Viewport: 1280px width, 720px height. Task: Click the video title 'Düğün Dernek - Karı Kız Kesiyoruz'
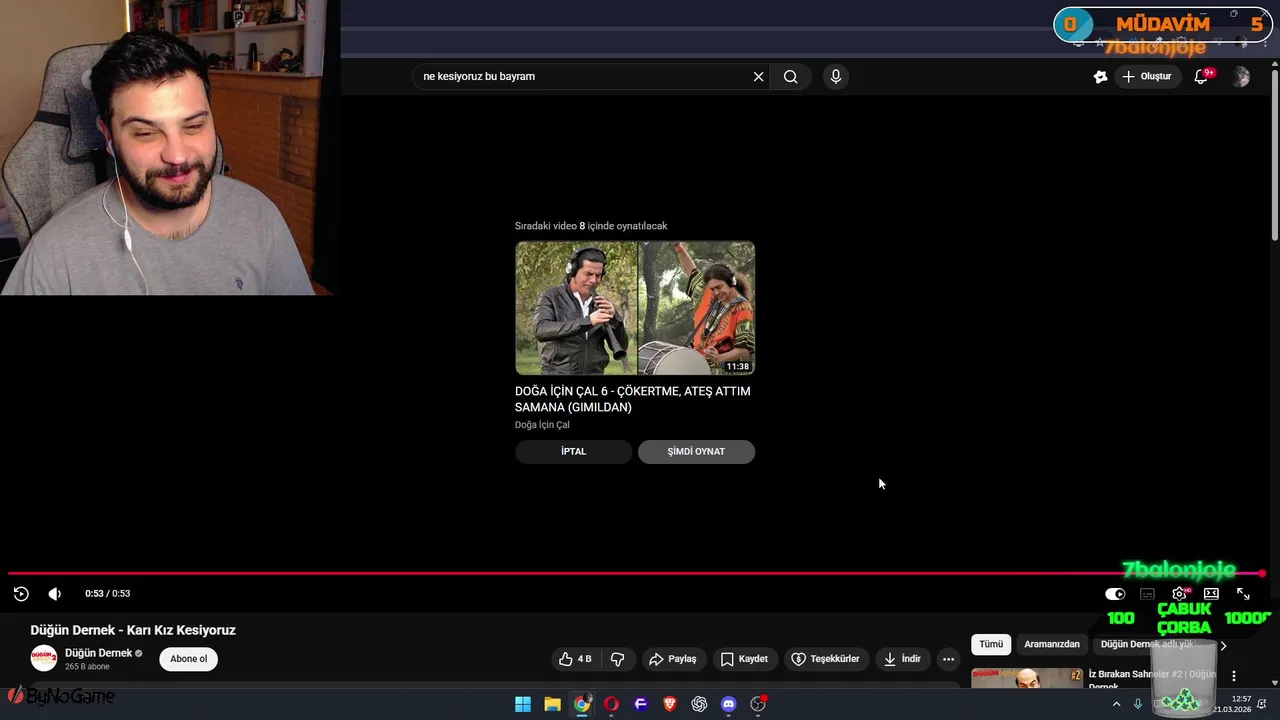tap(133, 630)
